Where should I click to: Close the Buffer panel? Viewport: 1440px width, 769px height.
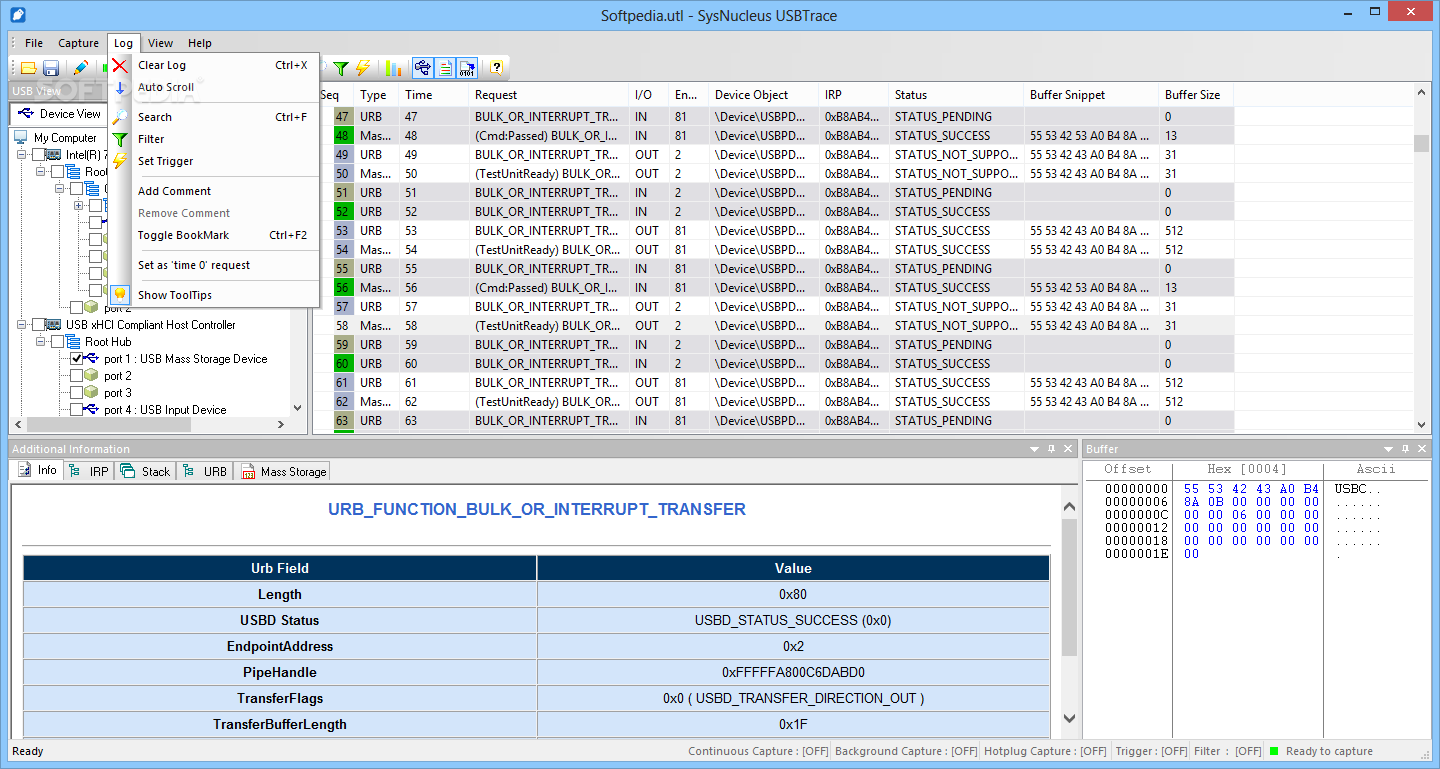tap(1421, 449)
